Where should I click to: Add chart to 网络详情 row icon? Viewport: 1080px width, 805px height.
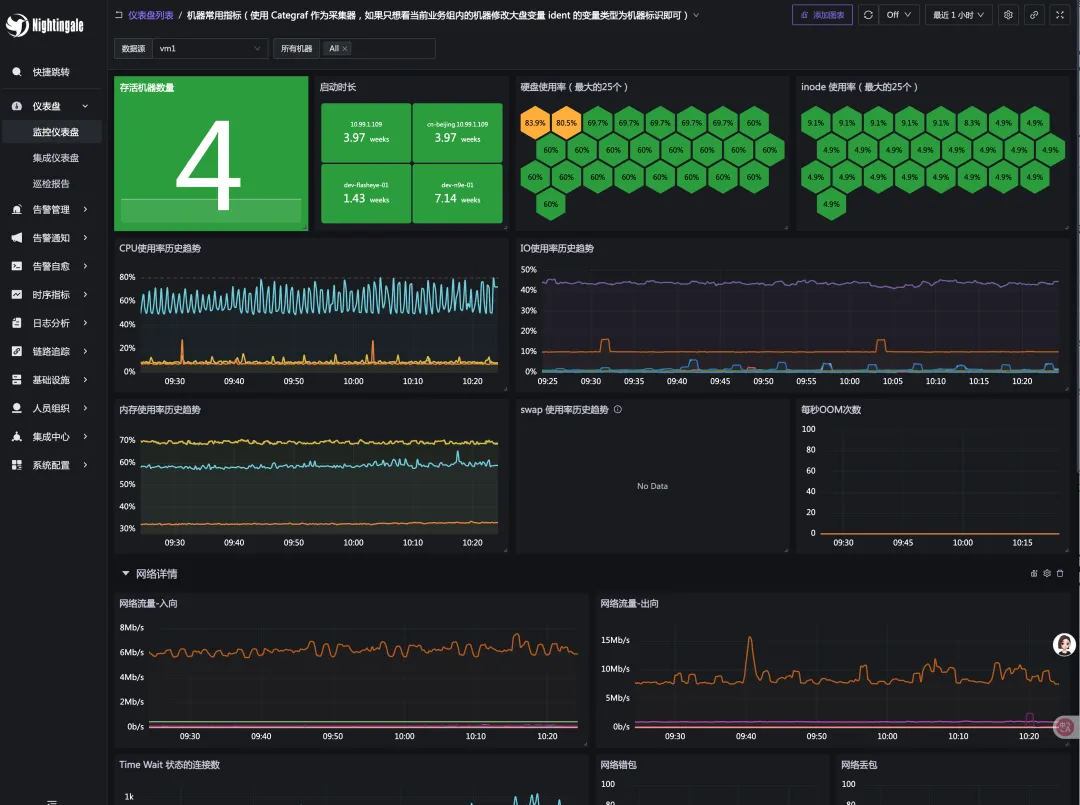pyautogui.click(x=1034, y=574)
